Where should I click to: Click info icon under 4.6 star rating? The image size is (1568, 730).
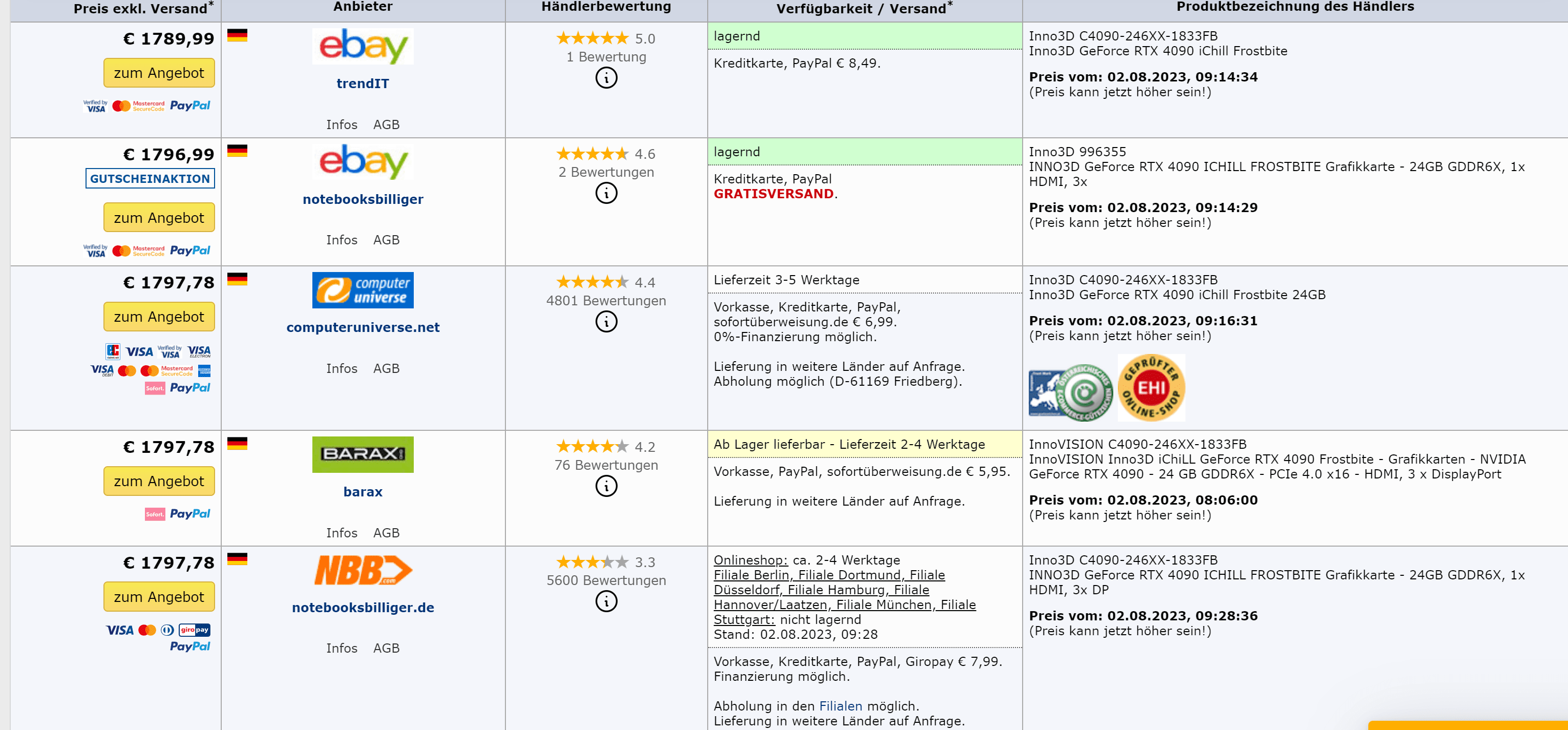[x=606, y=193]
